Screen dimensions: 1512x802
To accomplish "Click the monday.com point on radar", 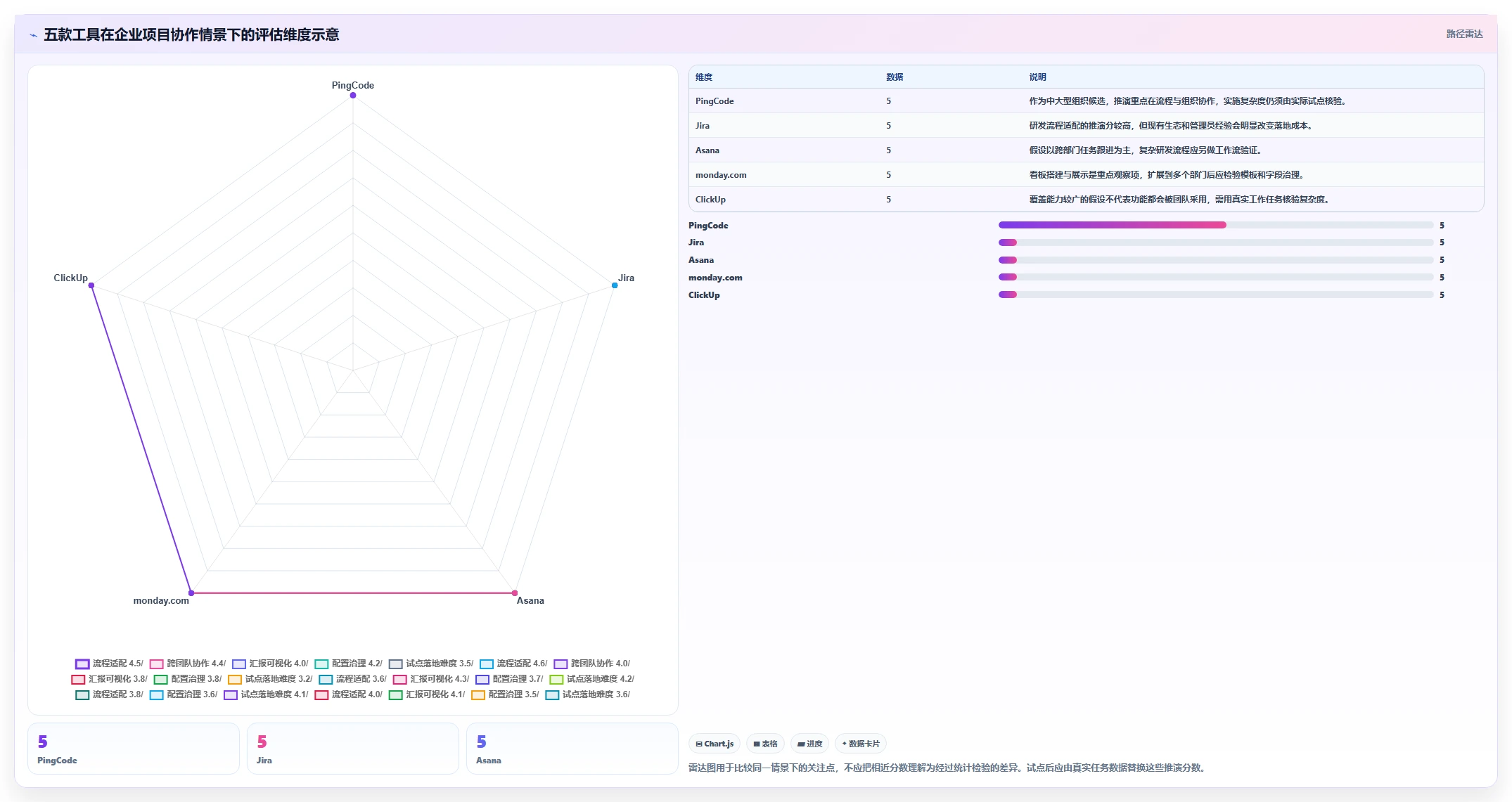I will coord(191,593).
